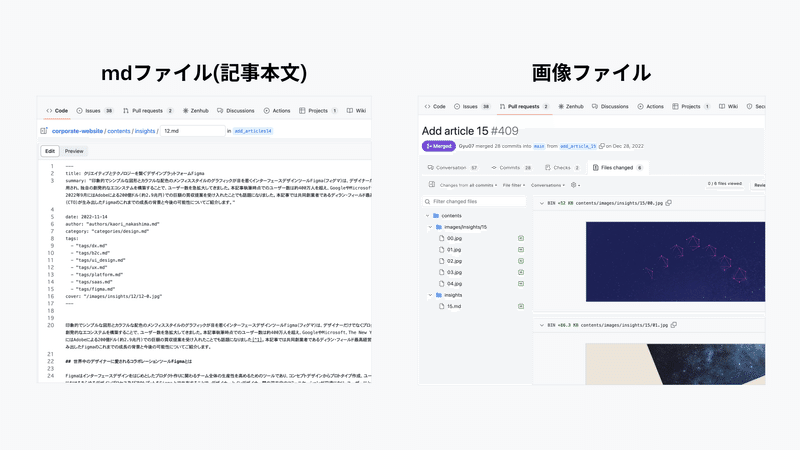Click the main base branch link
The height and width of the screenshot is (450, 800).
coord(539,146)
